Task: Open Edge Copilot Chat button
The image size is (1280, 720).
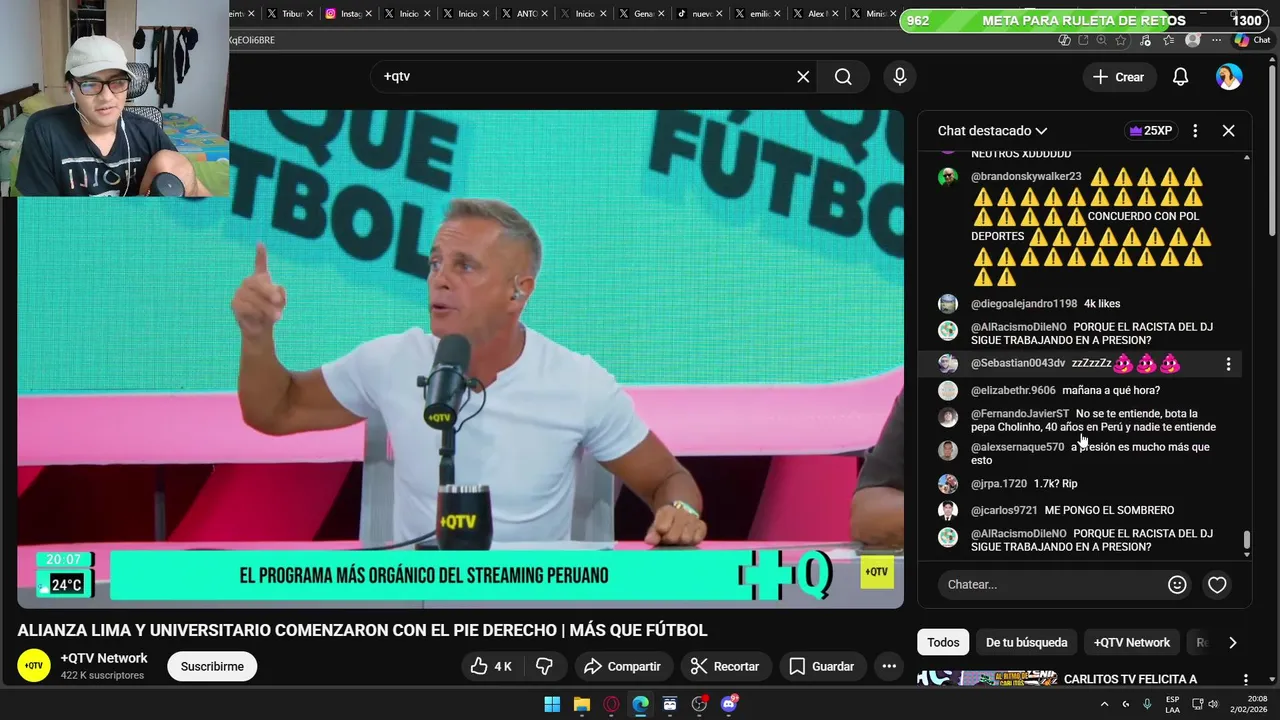Action: click(x=1251, y=40)
